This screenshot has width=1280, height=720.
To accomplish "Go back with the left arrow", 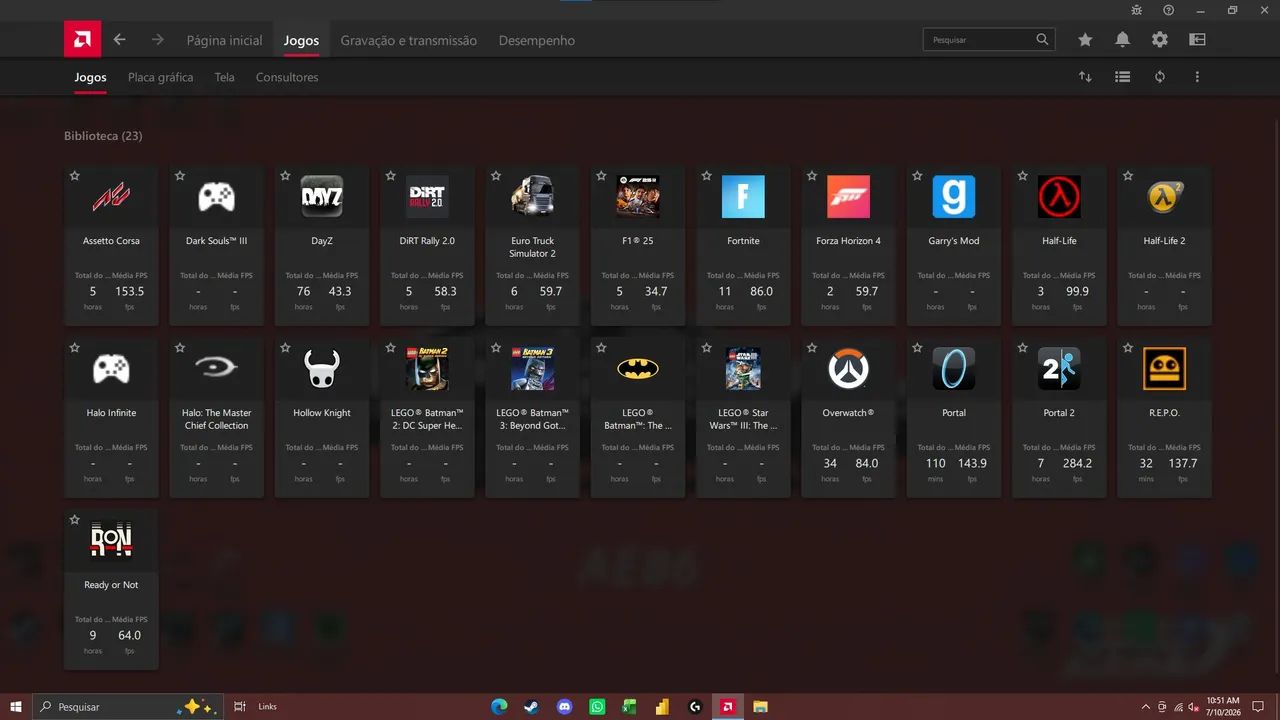I will click(x=120, y=40).
